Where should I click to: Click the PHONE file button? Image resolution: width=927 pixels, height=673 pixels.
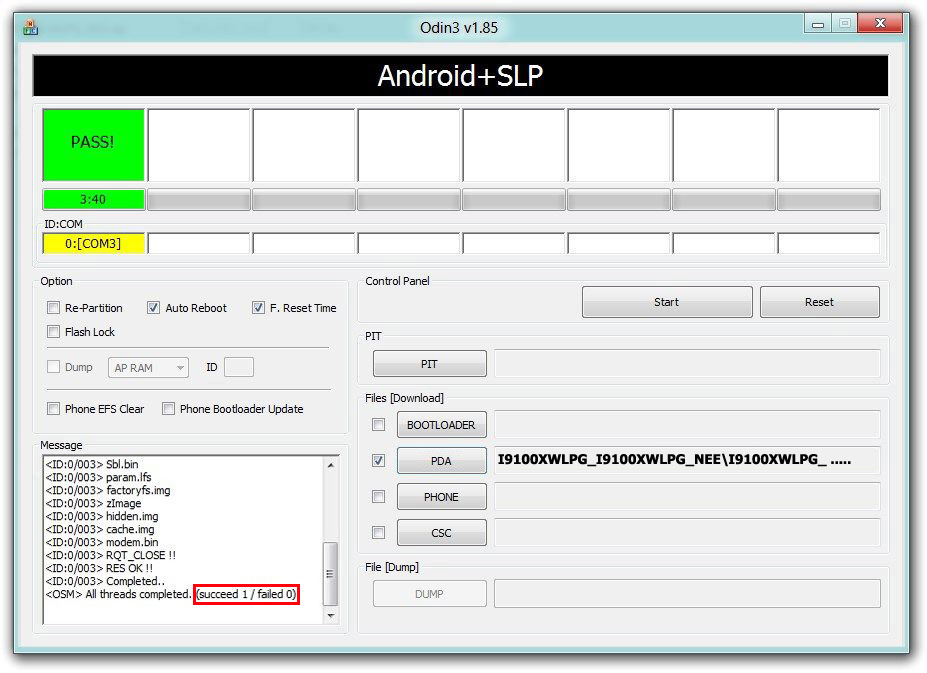(442, 497)
